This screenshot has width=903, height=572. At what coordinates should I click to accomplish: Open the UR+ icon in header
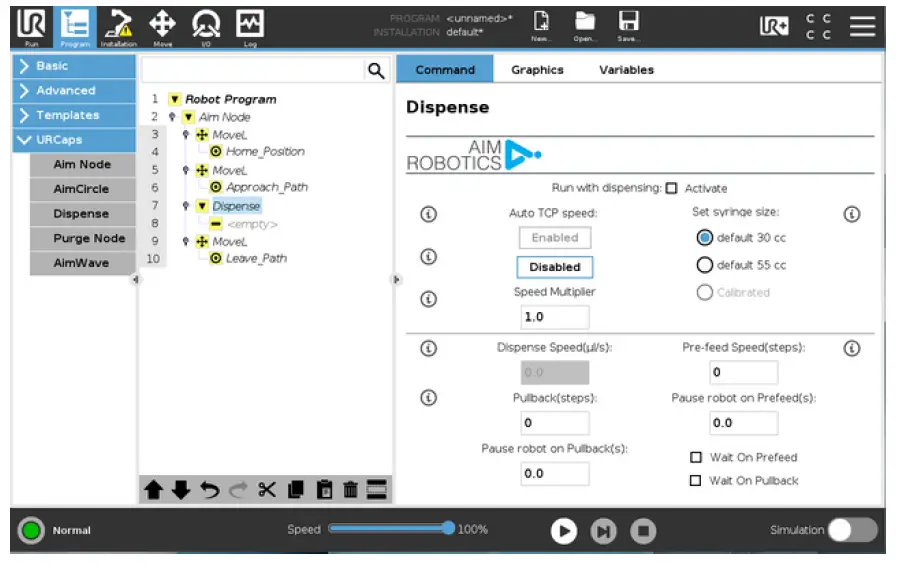773,26
